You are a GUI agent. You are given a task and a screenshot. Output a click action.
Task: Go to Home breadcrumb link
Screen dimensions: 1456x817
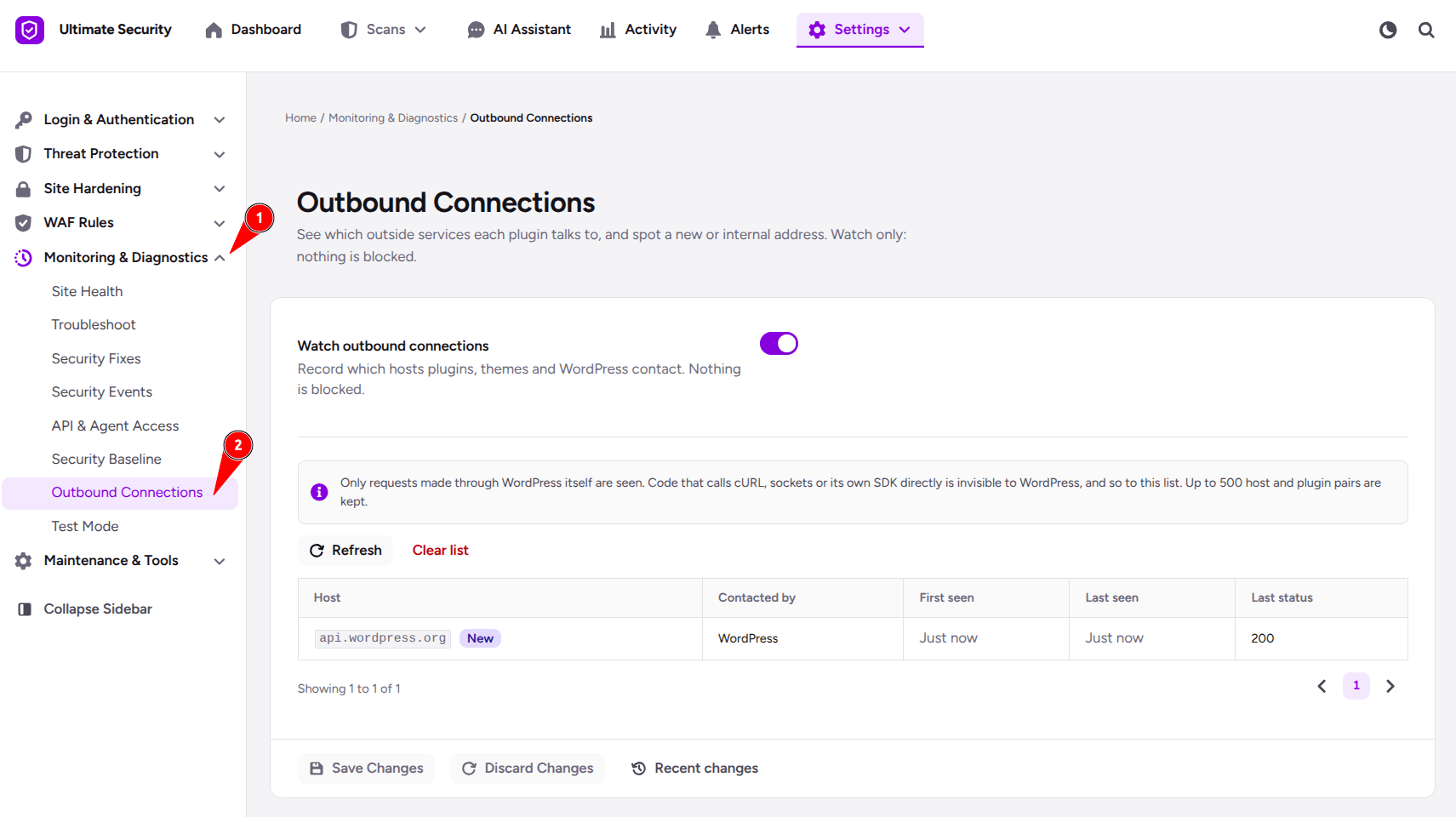coord(300,118)
